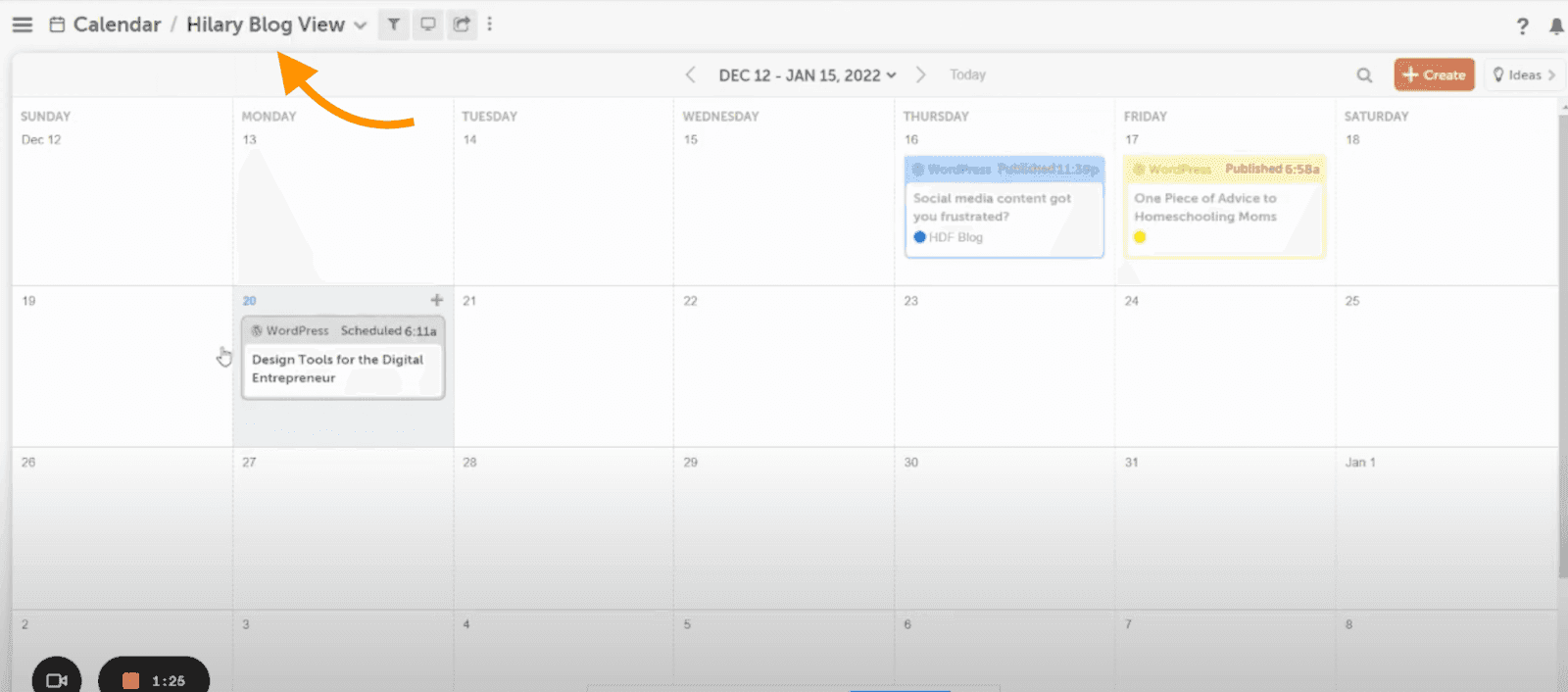Click the Calendar breadcrumb link
Screen dimensions: 1568x692
click(117, 25)
